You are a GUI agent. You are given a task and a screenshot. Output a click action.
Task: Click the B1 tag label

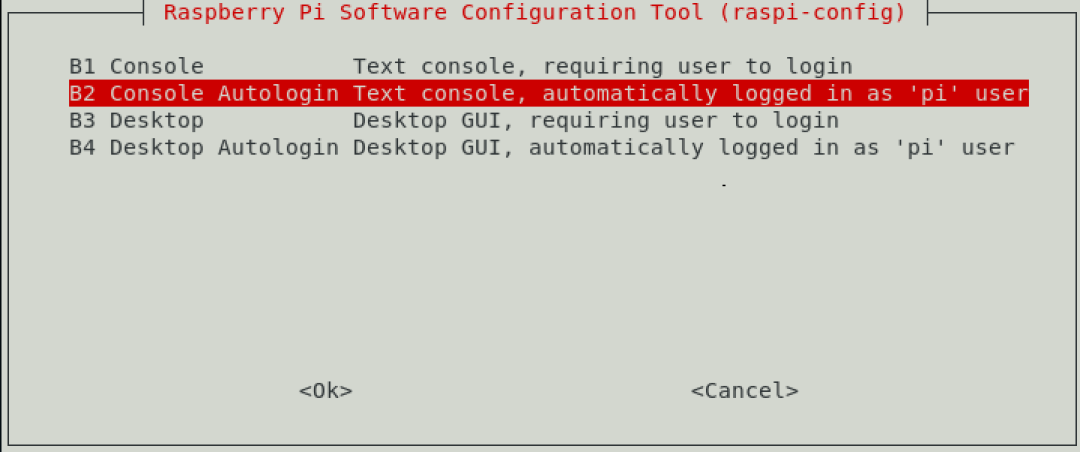point(83,67)
